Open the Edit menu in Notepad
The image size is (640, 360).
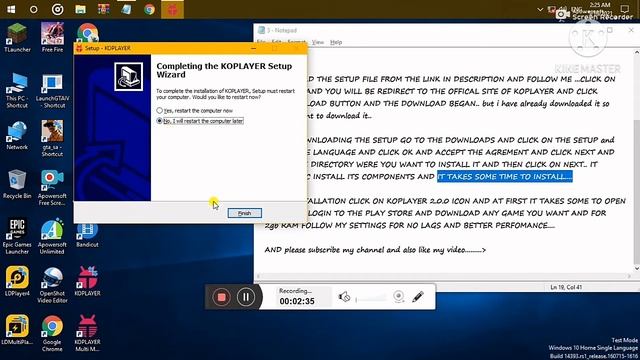(x=276, y=42)
